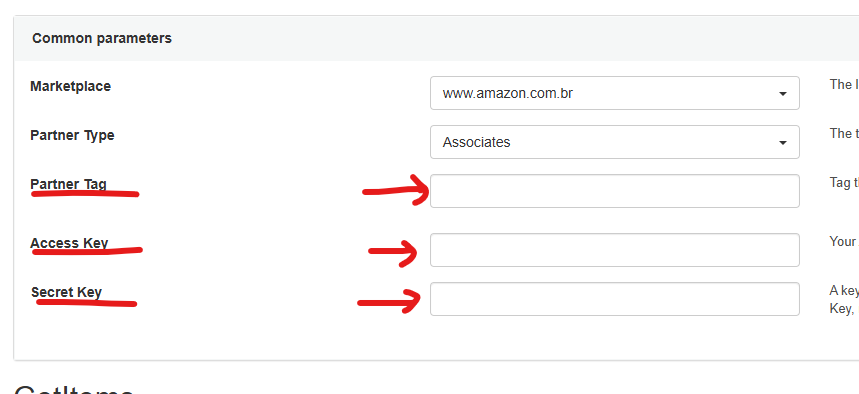Click the GetItems heading below the panel

(x=74, y=389)
